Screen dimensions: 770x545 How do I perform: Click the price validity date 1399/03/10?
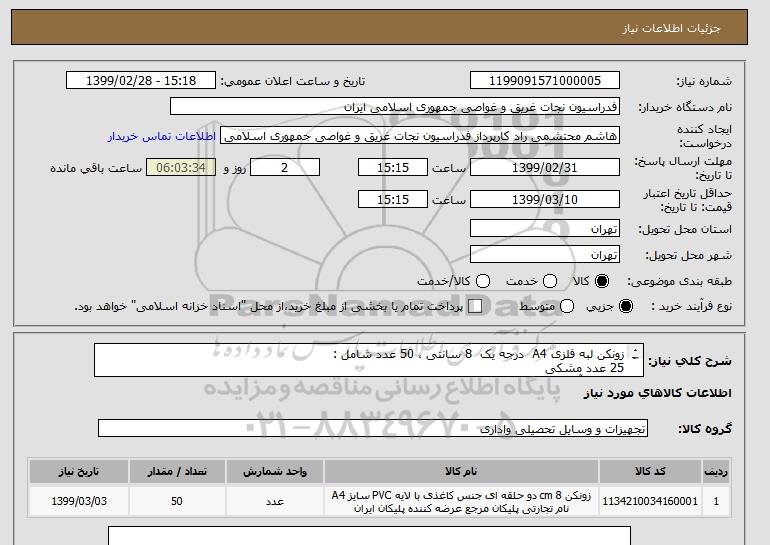click(545, 199)
